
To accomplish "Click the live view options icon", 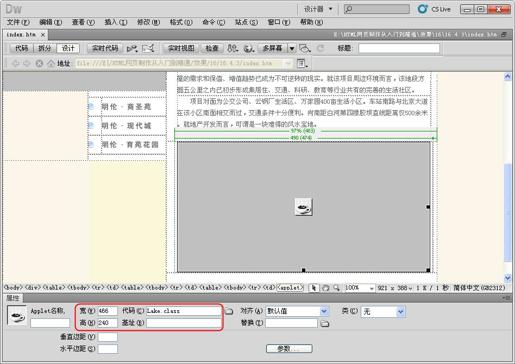I will pos(302,63).
